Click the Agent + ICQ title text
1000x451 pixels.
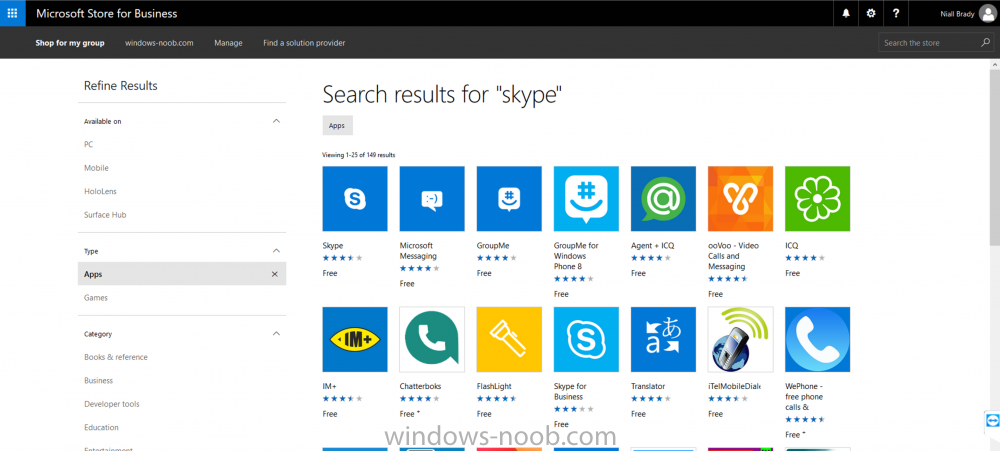click(x=652, y=246)
